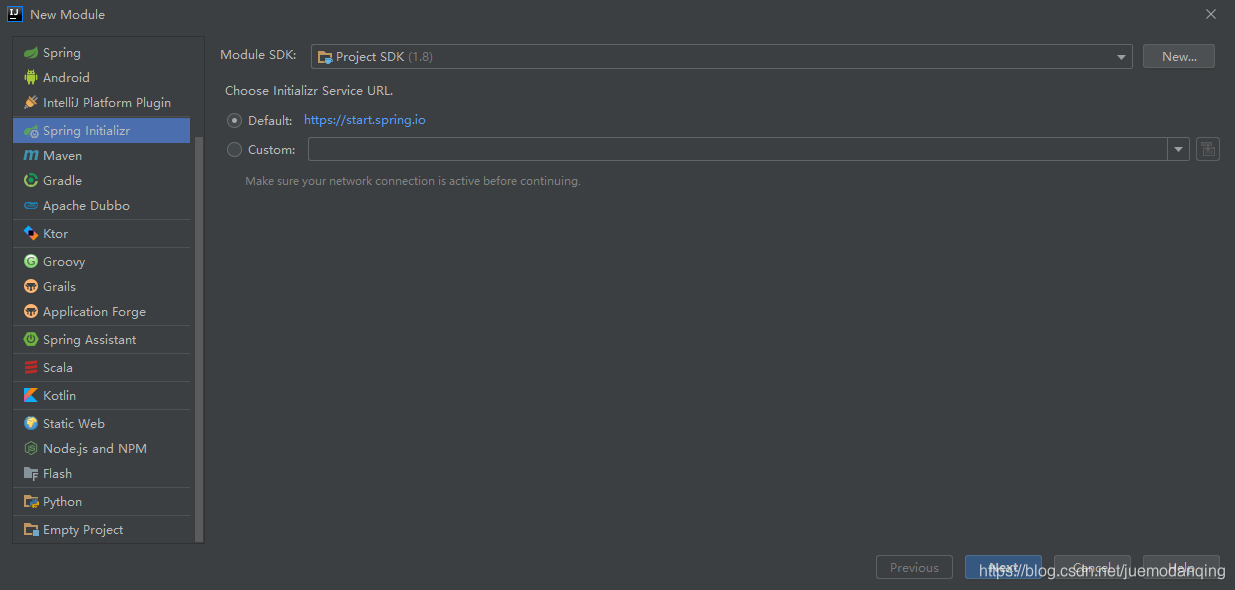This screenshot has height=590, width=1235.
Task: Click the Android robot icon
Action: click(x=31, y=78)
